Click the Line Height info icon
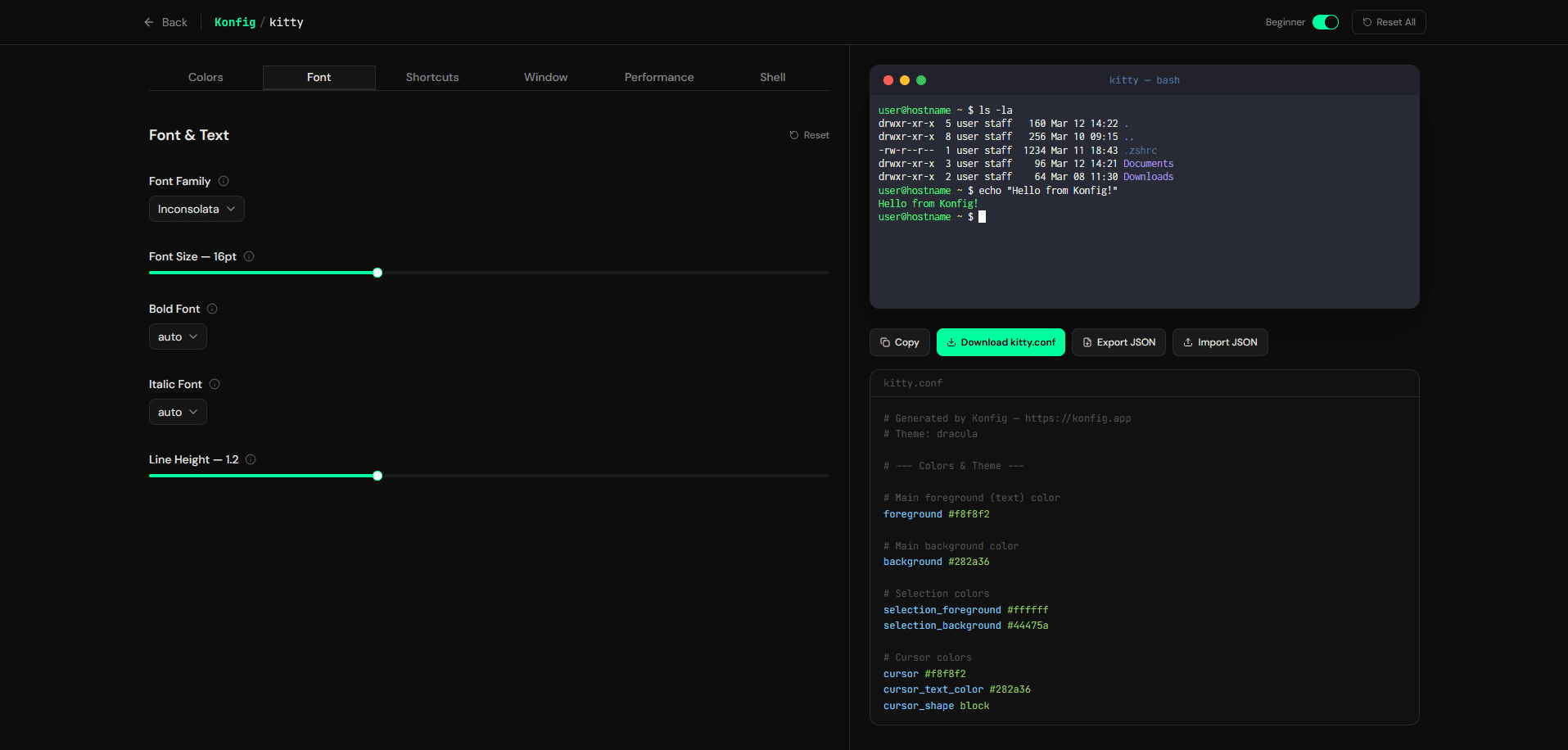This screenshot has width=1568, height=750. (x=251, y=459)
